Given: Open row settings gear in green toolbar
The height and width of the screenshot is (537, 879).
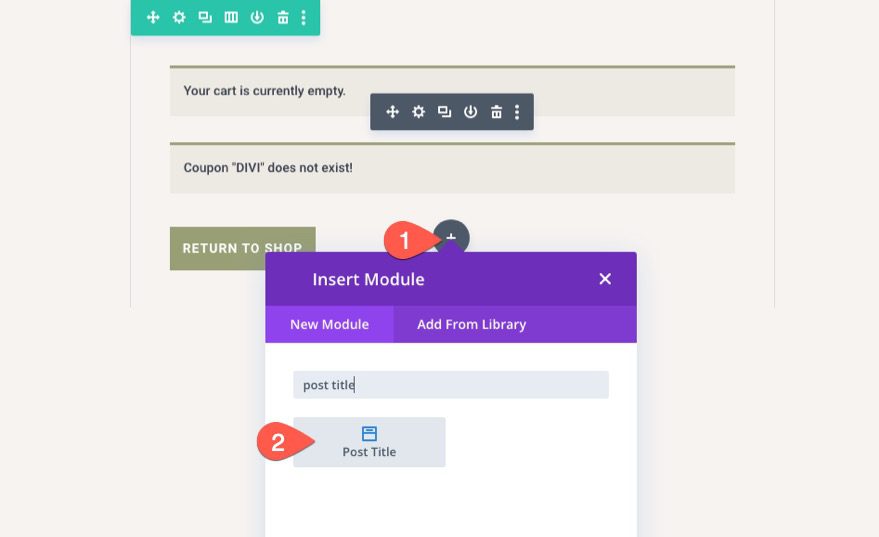Looking at the screenshot, I should [179, 17].
